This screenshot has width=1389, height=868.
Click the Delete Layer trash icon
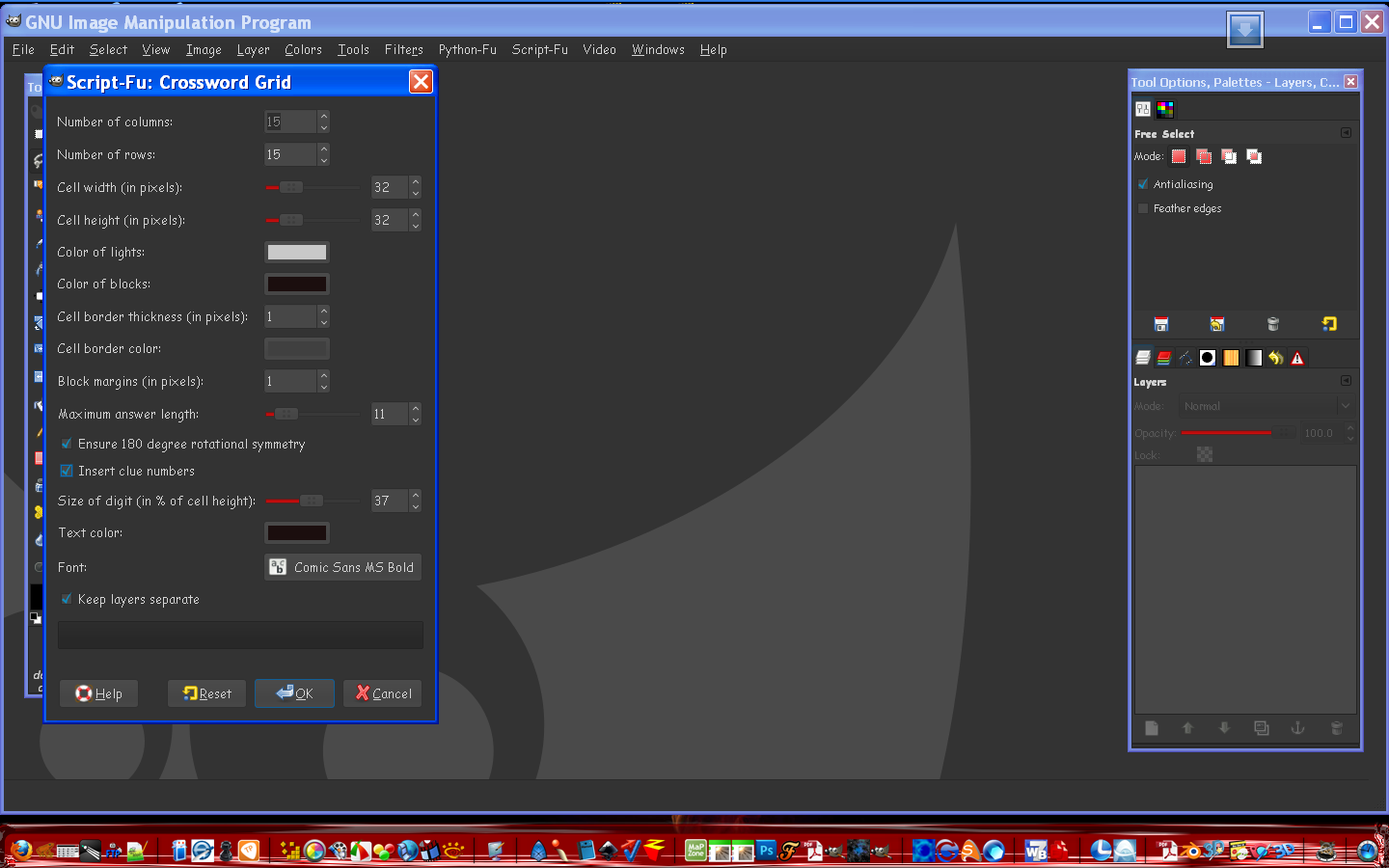tap(1336, 728)
